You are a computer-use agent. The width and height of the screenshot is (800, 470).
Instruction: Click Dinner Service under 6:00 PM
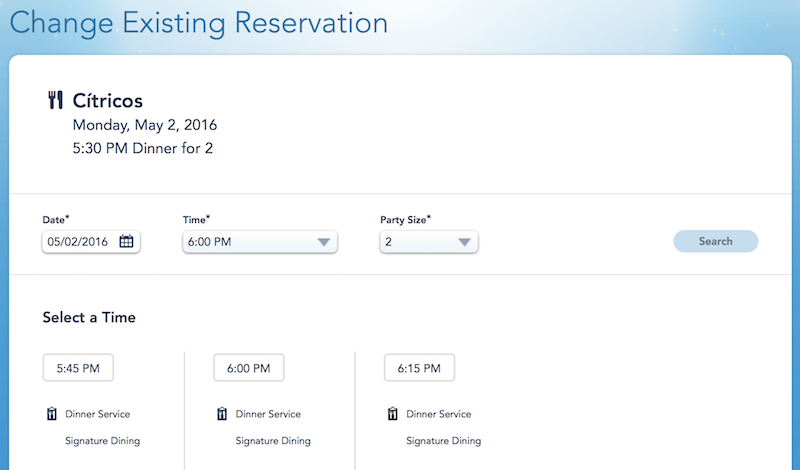point(268,414)
